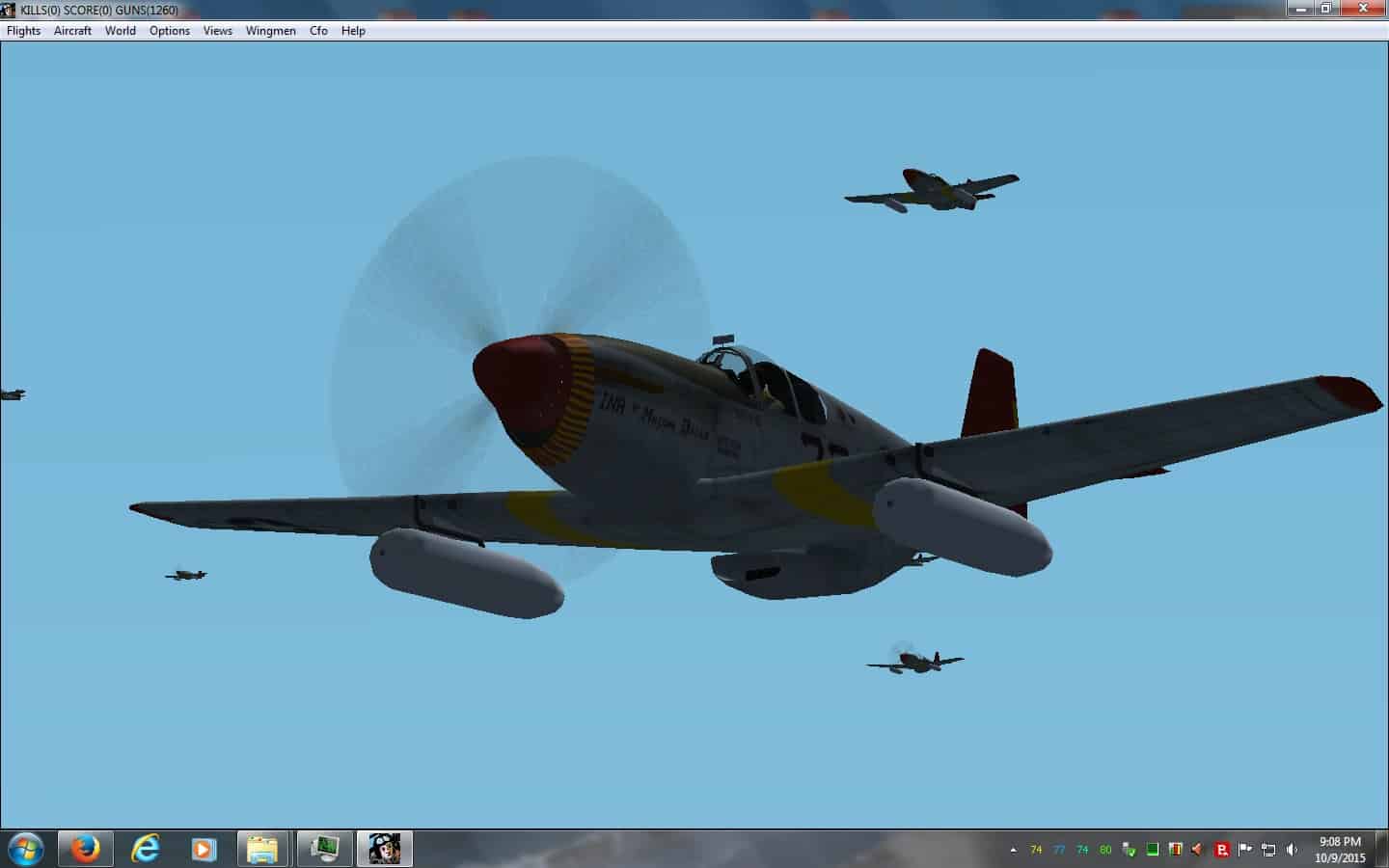Open the Help menu
1389x868 pixels.
(x=353, y=31)
